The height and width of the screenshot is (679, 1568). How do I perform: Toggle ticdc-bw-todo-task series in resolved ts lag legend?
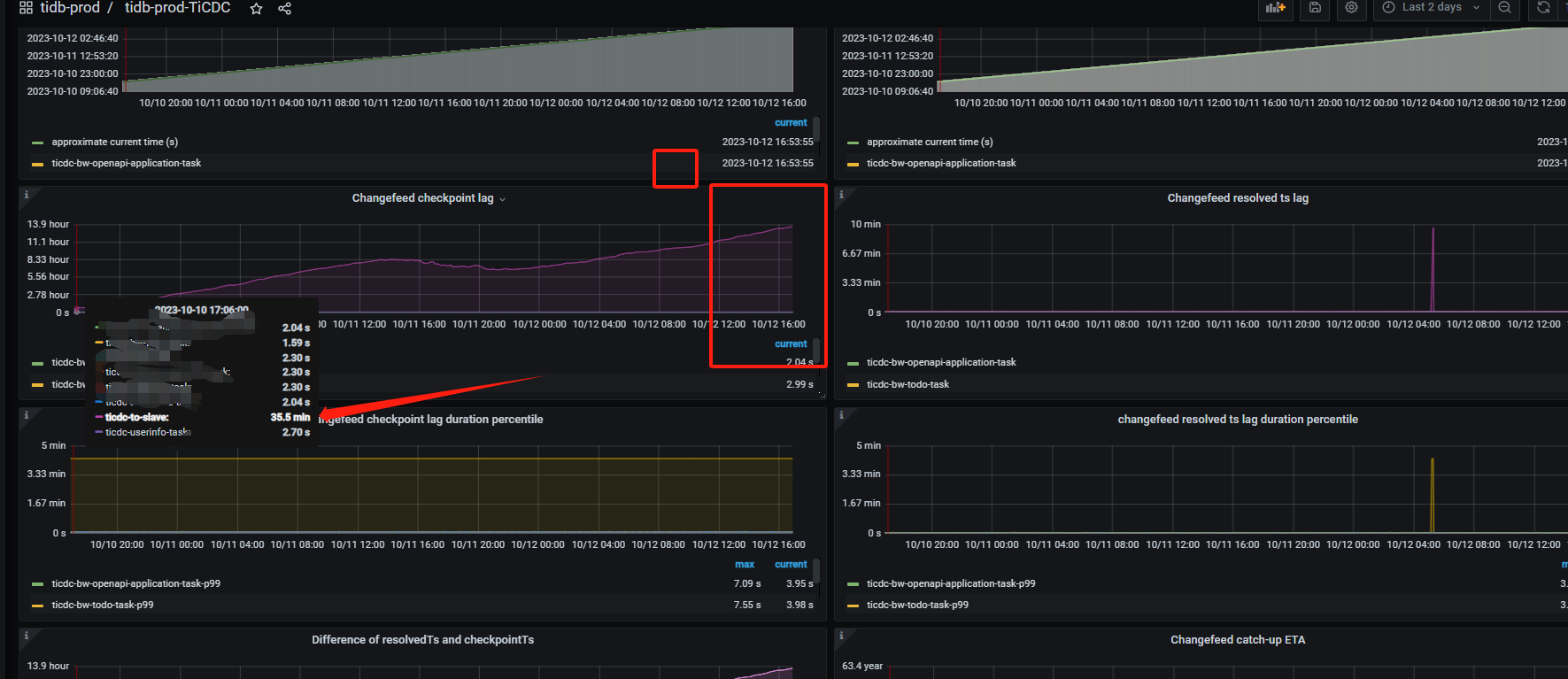[908, 384]
